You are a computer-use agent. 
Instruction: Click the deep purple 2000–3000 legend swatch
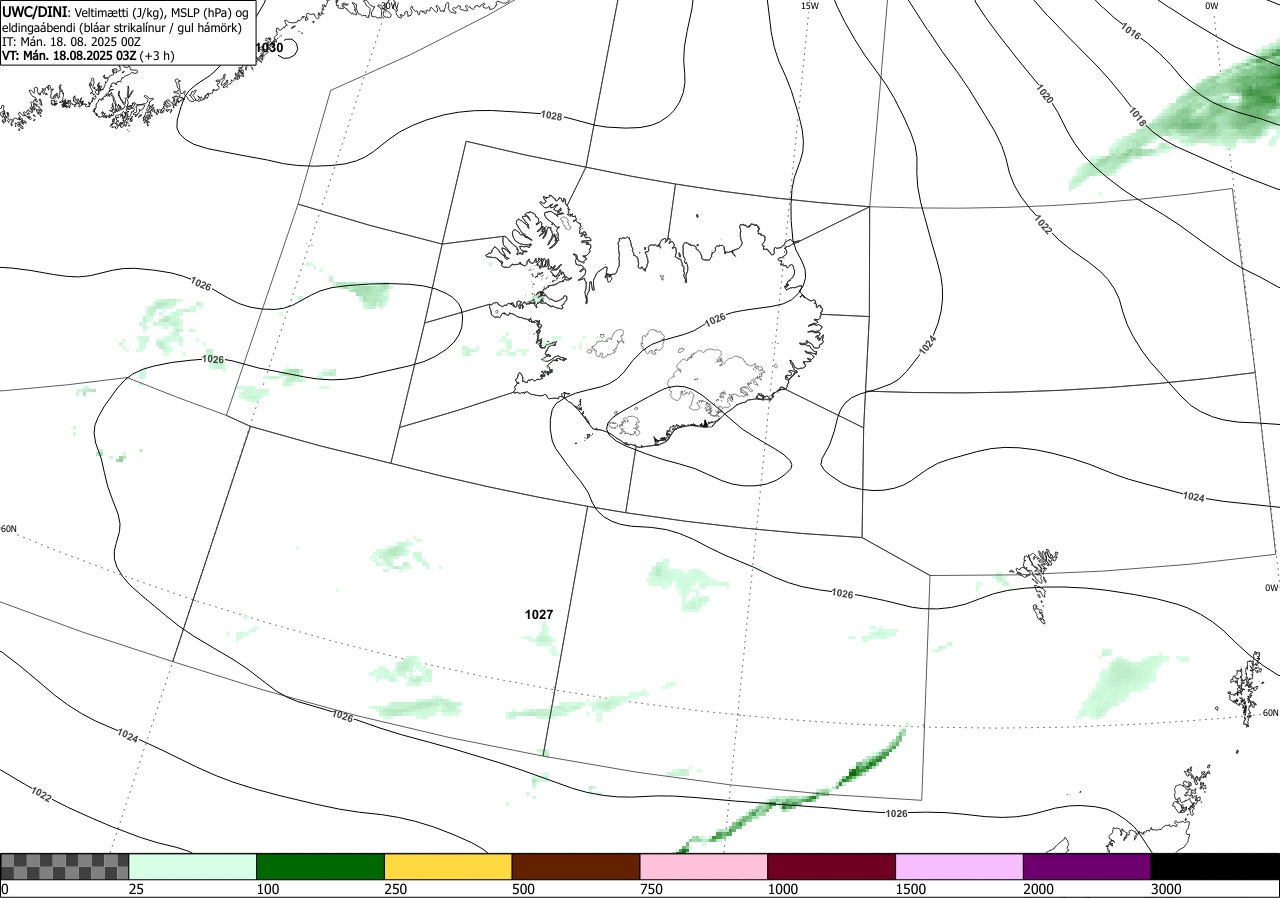tap(1088, 866)
